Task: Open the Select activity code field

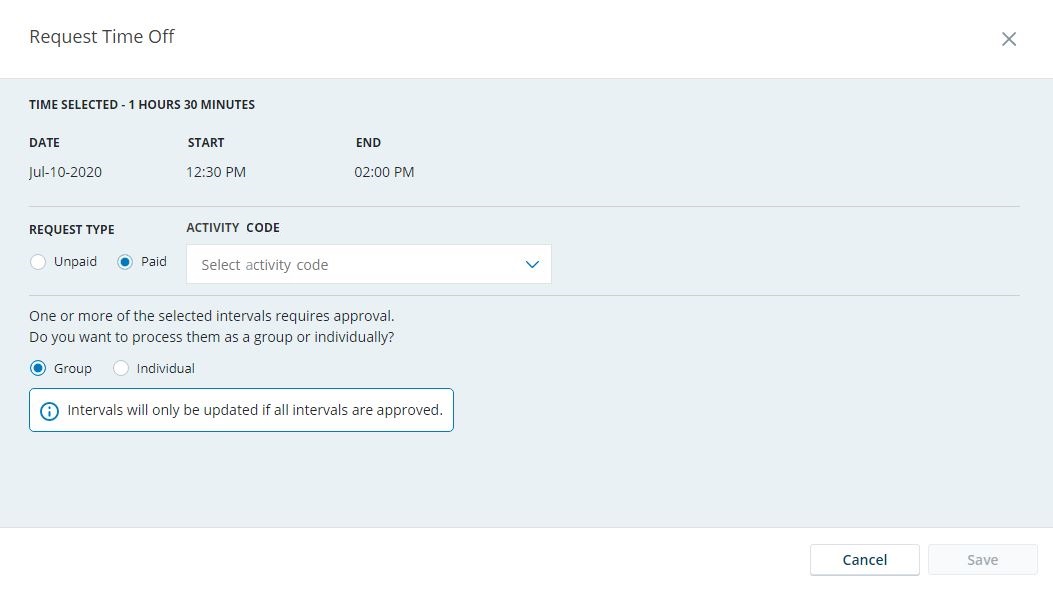Action: (x=369, y=264)
